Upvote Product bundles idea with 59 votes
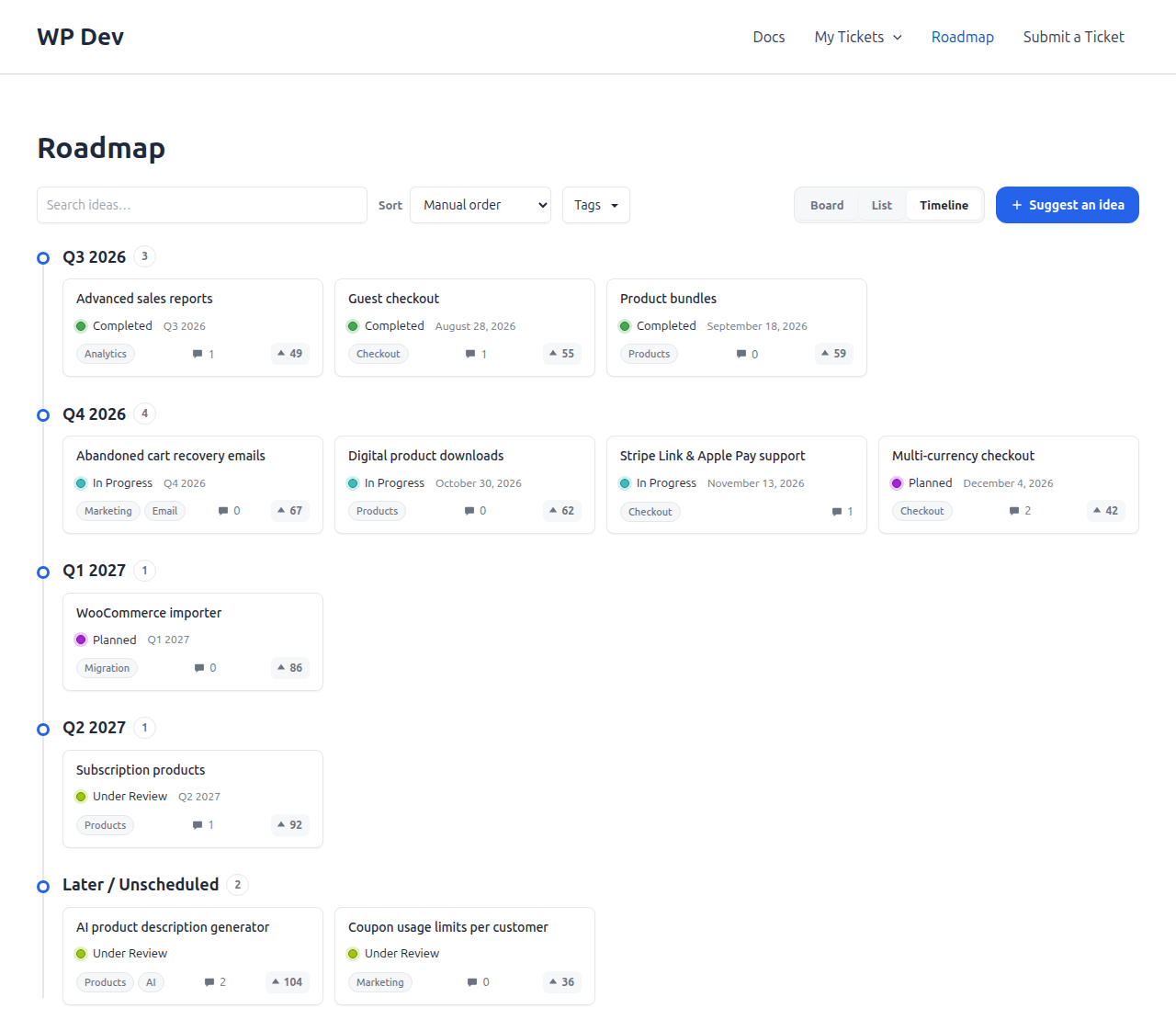 click(834, 354)
